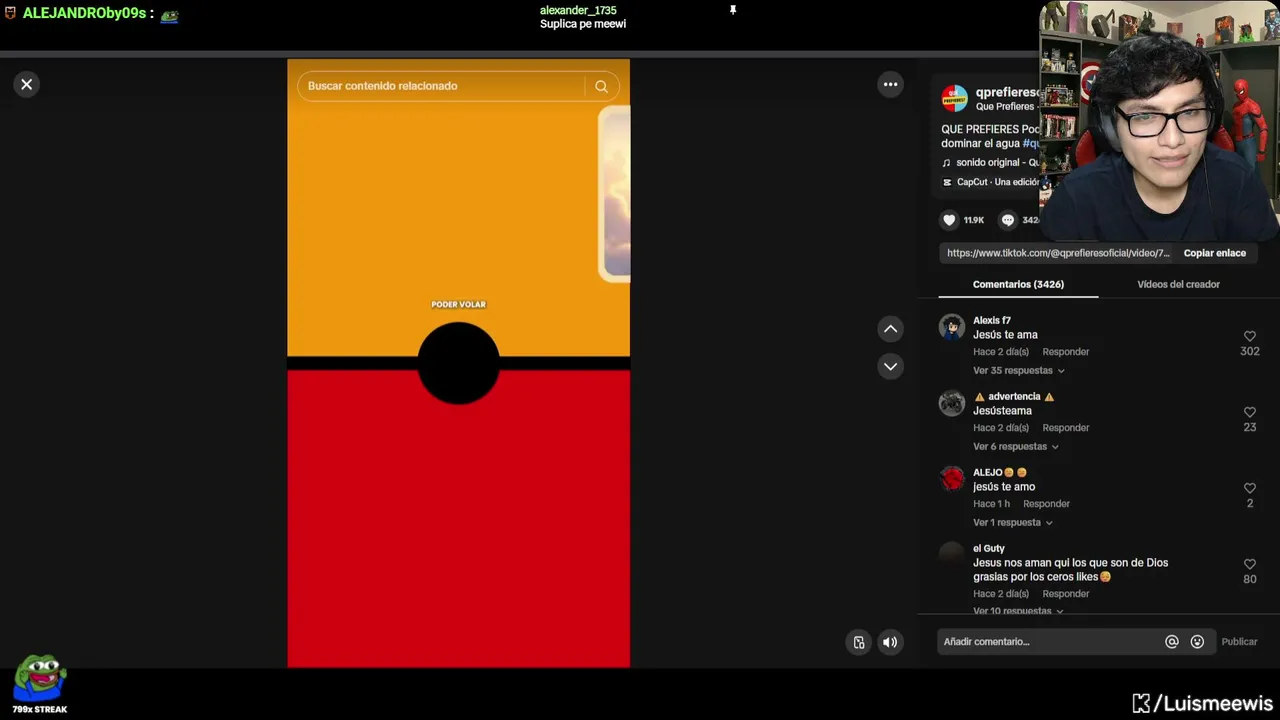Click the partially visible sky video thumbnail
This screenshot has height=720, width=1280.
(615, 194)
